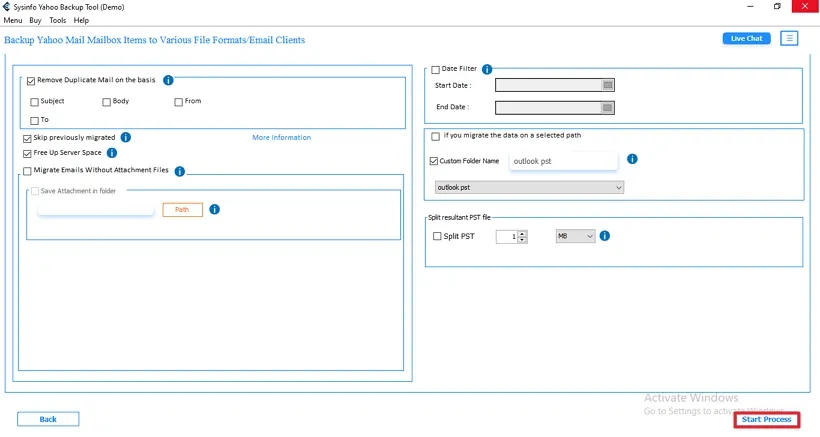This screenshot has height=437, width=820.
Task: Open End Date calendar picker icon
Action: pos(607,108)
